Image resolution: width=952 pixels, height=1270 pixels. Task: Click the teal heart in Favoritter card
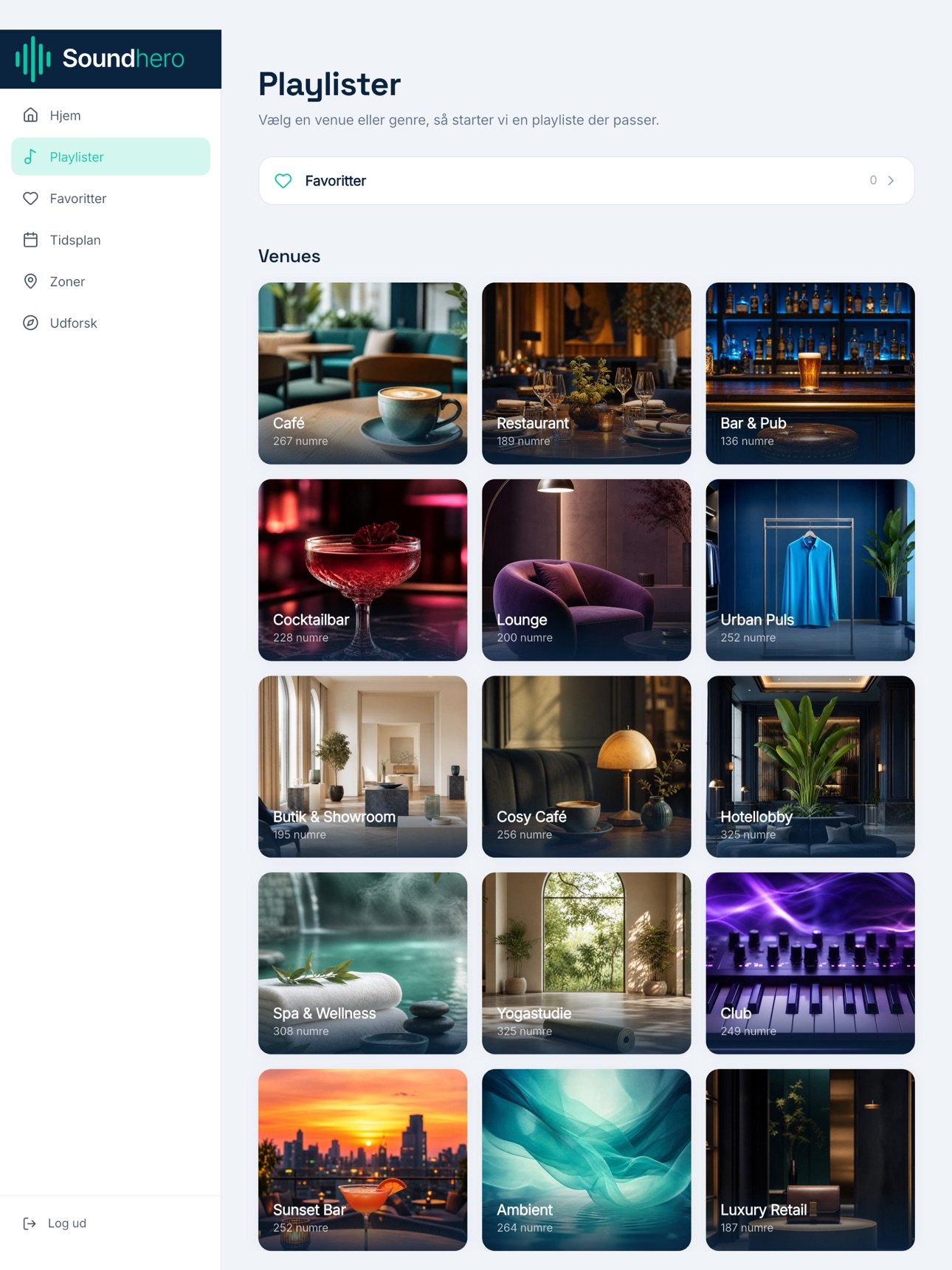coord(283,181)
